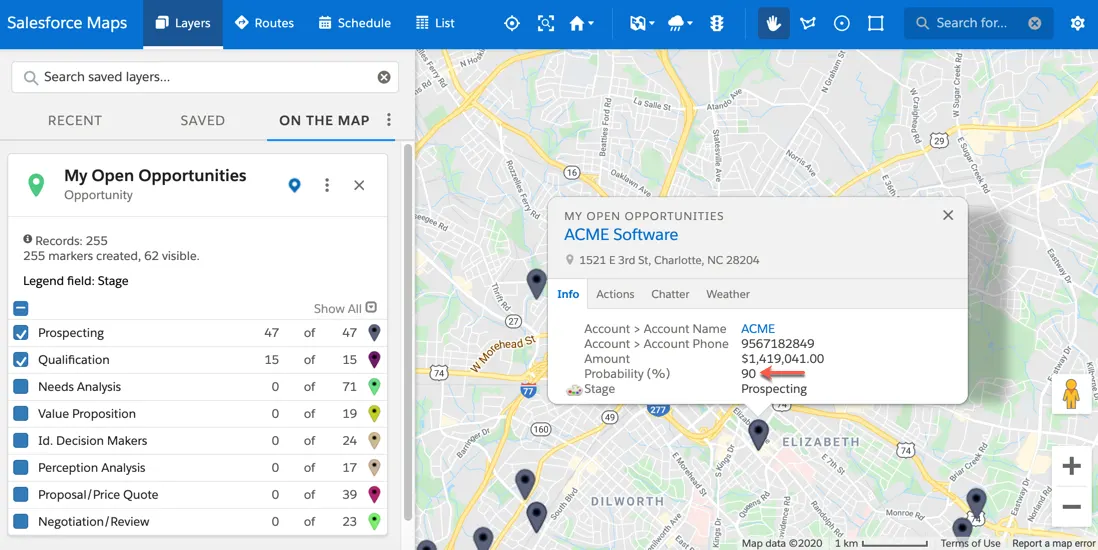Click the layers panel scrollbar
This screenshot has height=550, width=1098.
pos(408,331)
